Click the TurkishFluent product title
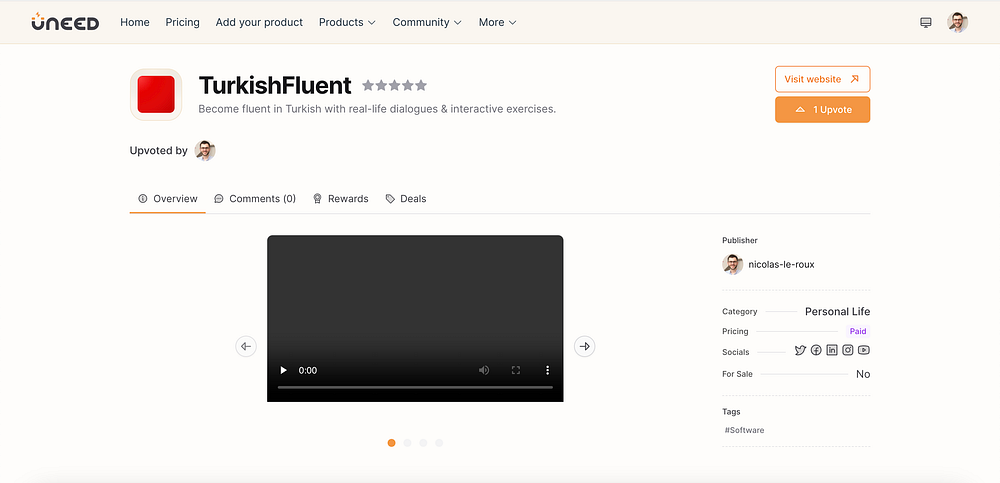Viewport: 1000px width, 483px height. click(x=275, y=85)
